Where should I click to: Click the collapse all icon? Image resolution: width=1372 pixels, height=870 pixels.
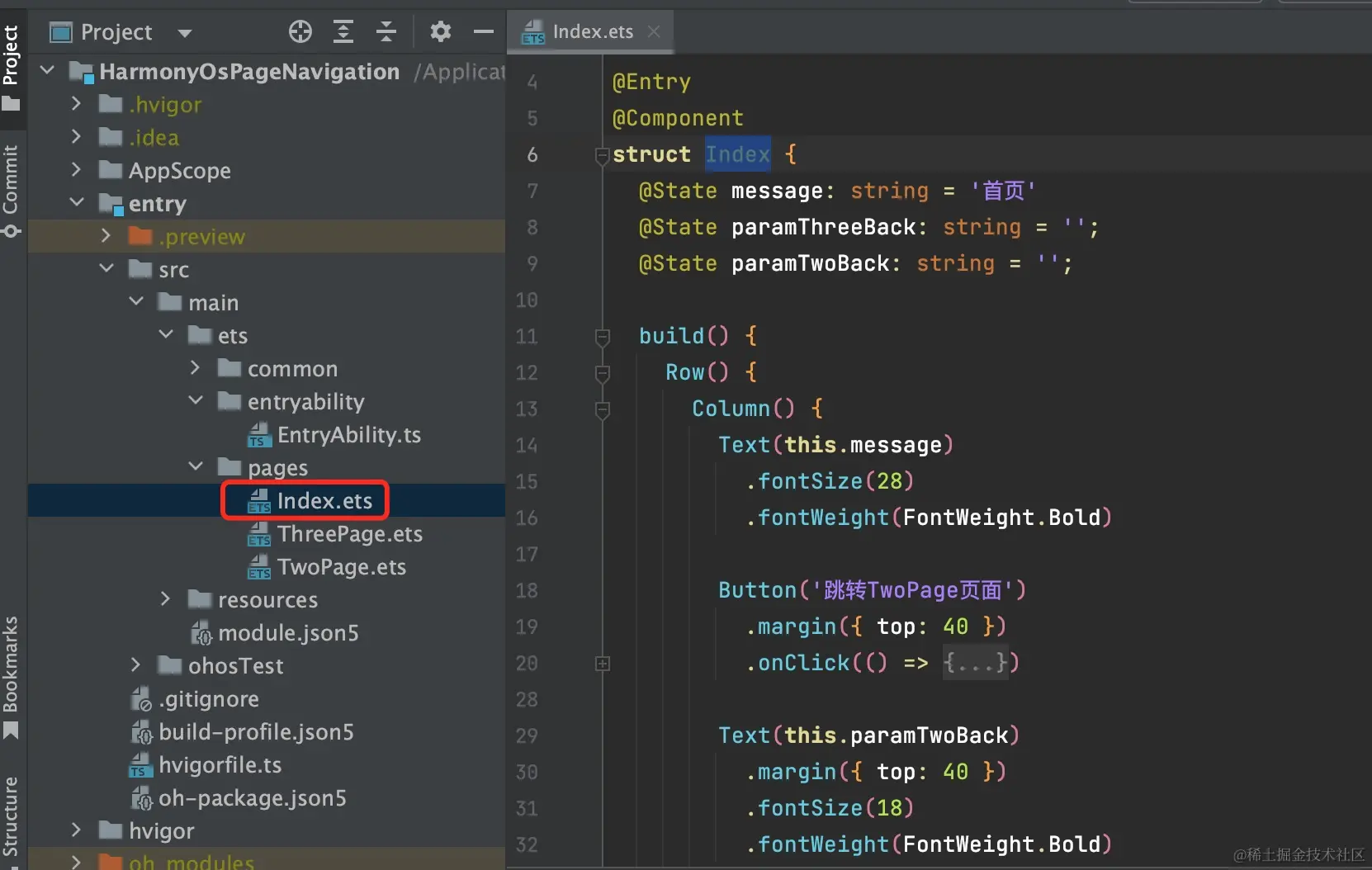point(386,32)
